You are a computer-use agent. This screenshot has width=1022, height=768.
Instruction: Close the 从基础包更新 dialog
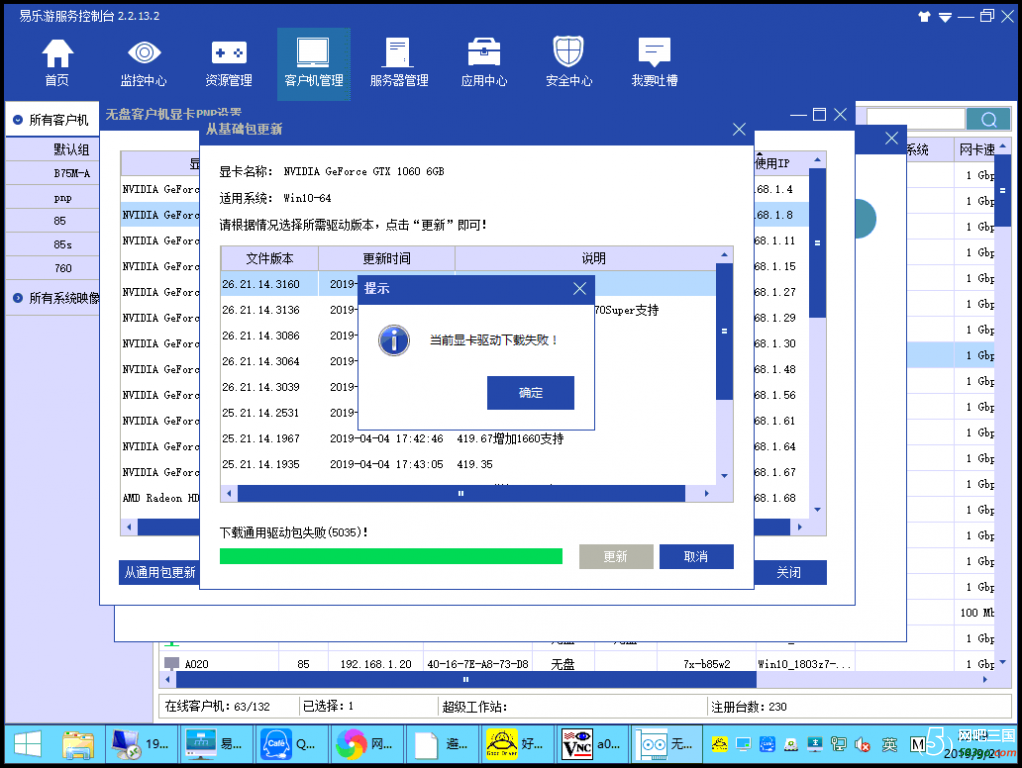point(739,129)
